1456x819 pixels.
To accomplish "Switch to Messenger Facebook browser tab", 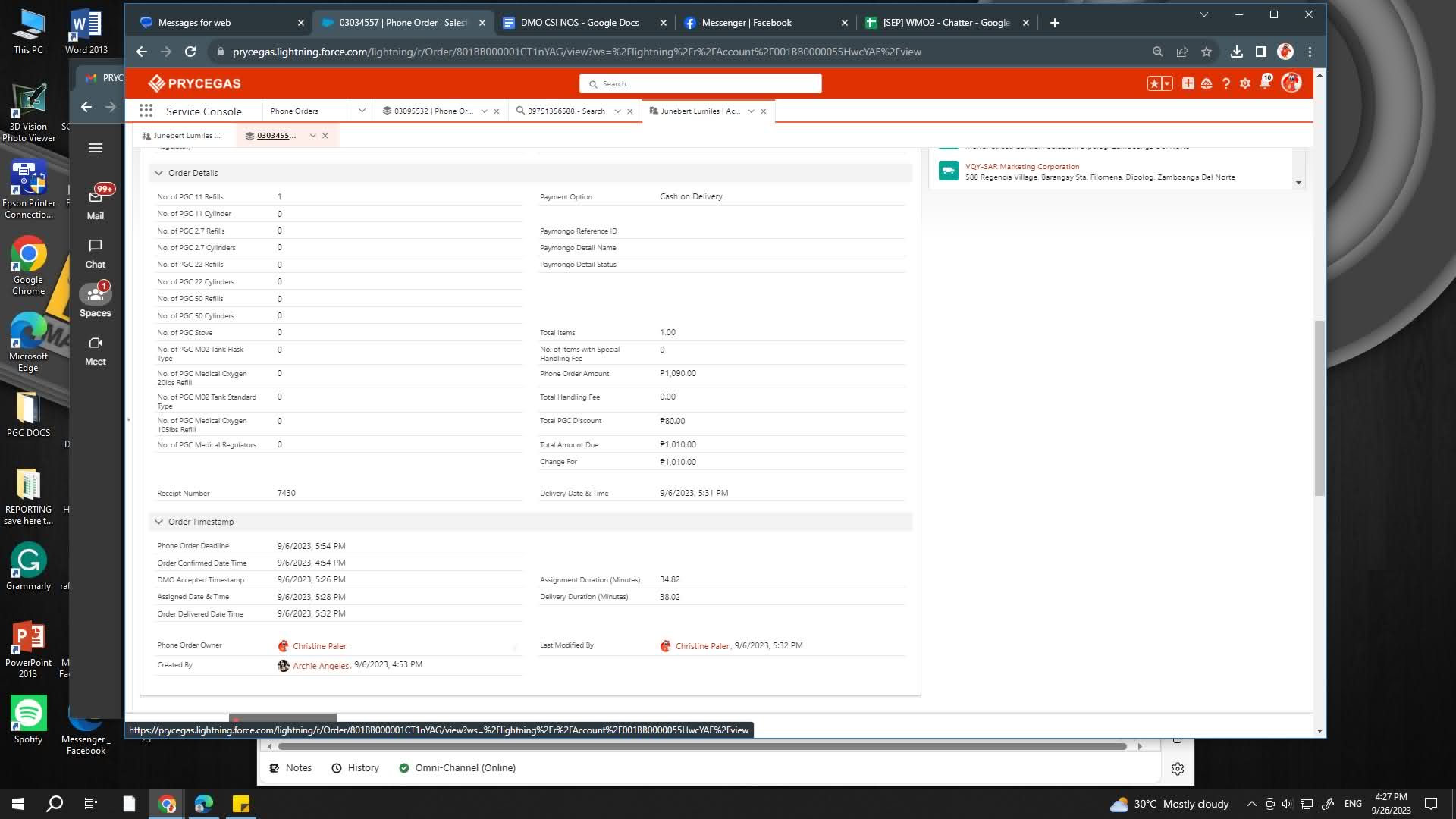I will pyautogui.click(x=746, y=23).
